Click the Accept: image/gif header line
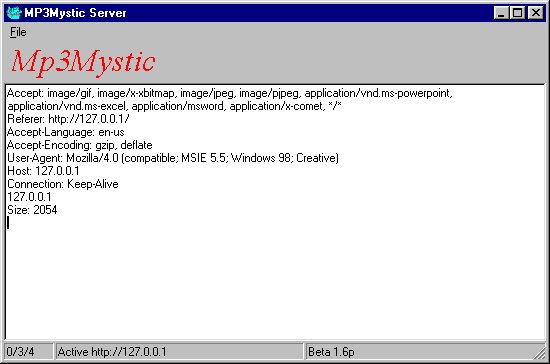 [x=230, y=100]
